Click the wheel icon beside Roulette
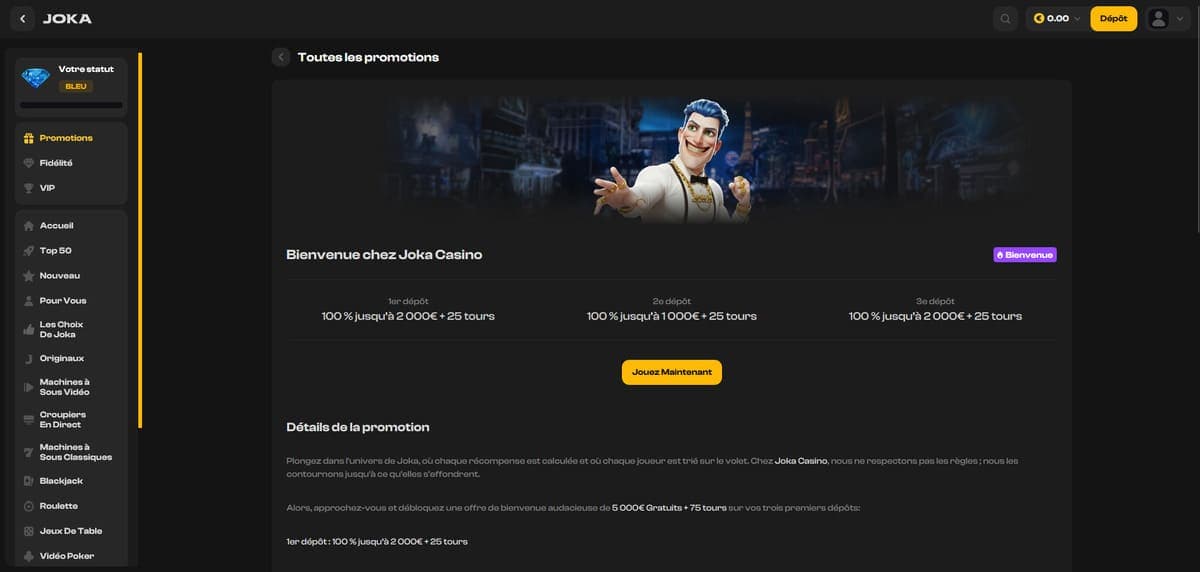The width and height of the screenshot is (1200, 572). (x=28, y=506)
